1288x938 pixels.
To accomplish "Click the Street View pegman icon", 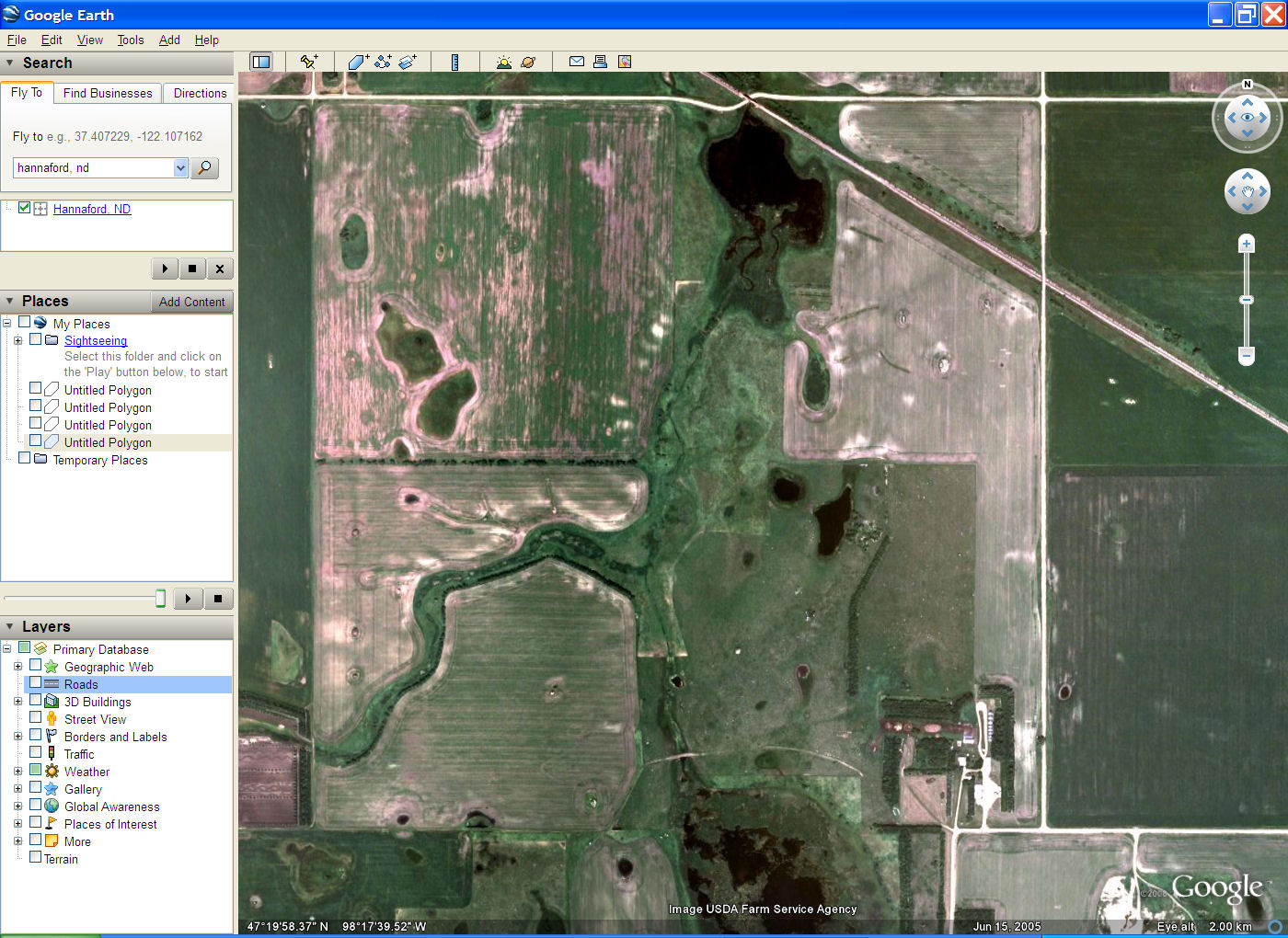I will (52, 719).
